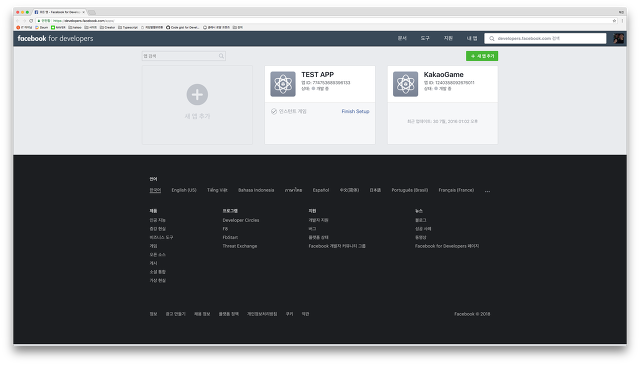Click the browser back arrow

click(x=18, y=20)
